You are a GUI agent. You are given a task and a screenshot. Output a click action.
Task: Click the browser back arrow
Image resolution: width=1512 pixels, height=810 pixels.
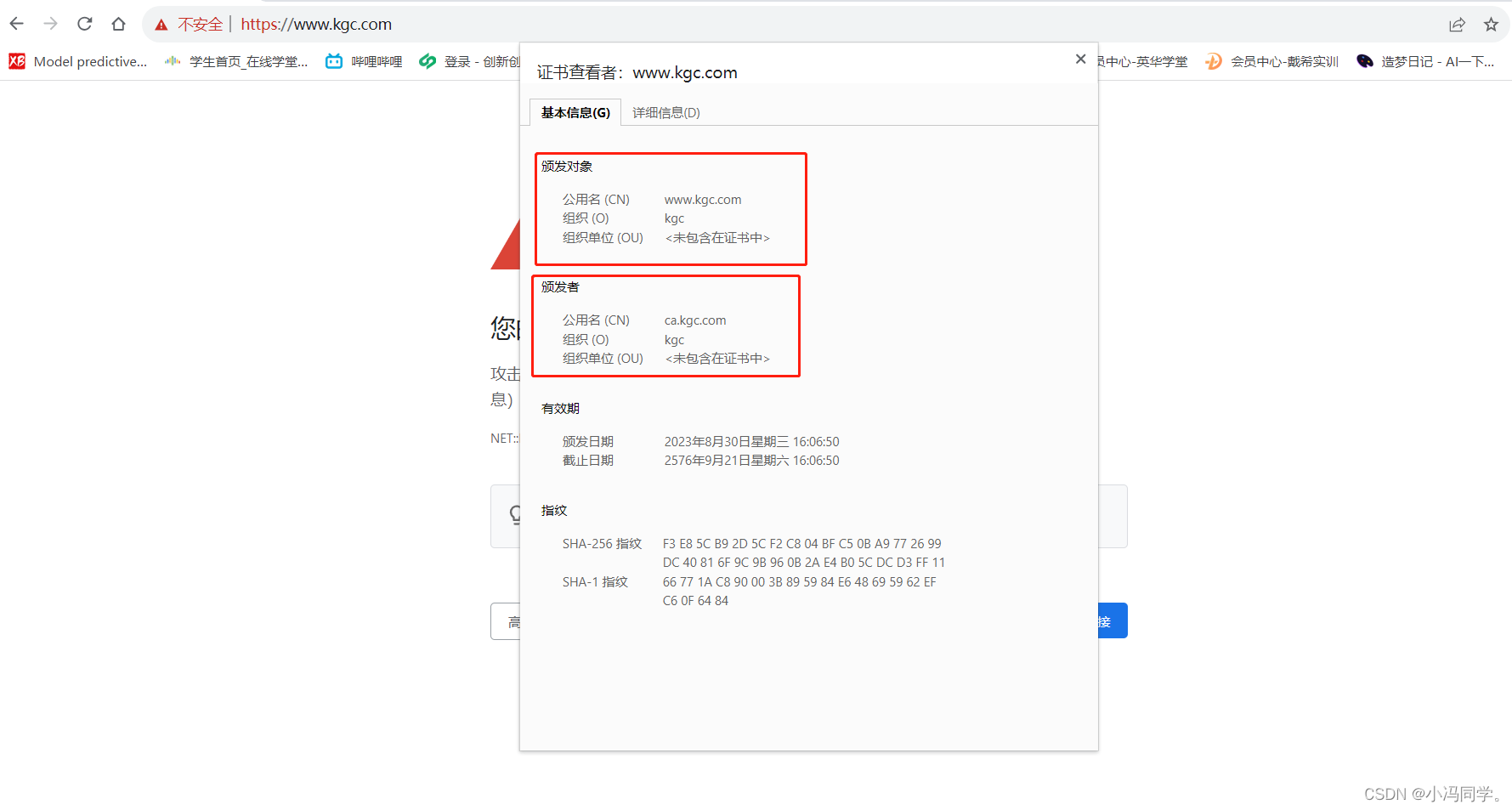click(17, 24)
